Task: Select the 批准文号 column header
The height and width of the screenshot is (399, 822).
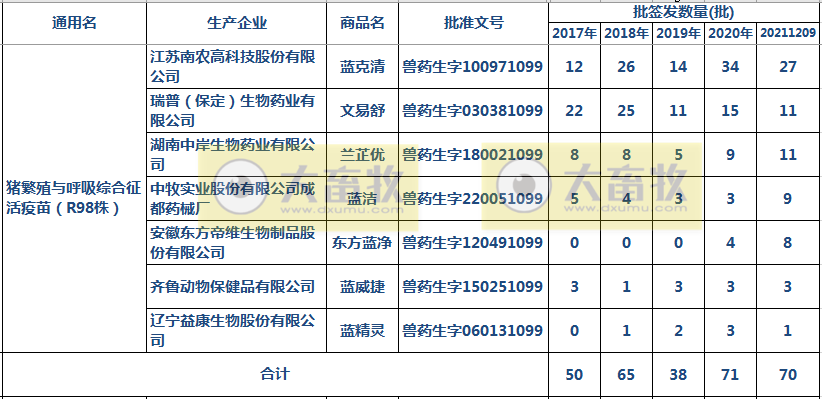Action: pos(473,23)
